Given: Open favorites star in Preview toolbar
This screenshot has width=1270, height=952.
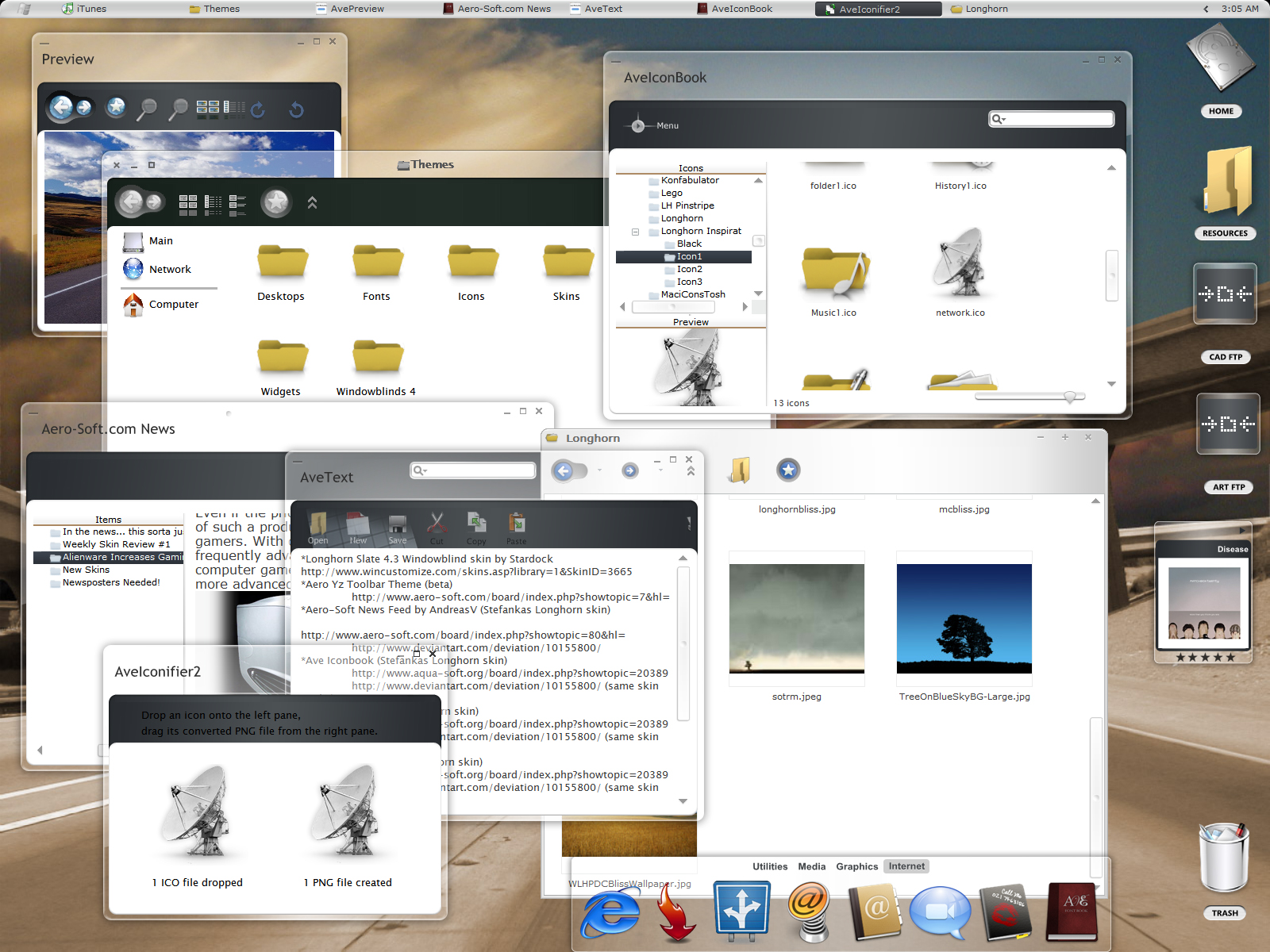Looking at the screenshot, I should 116,106.
